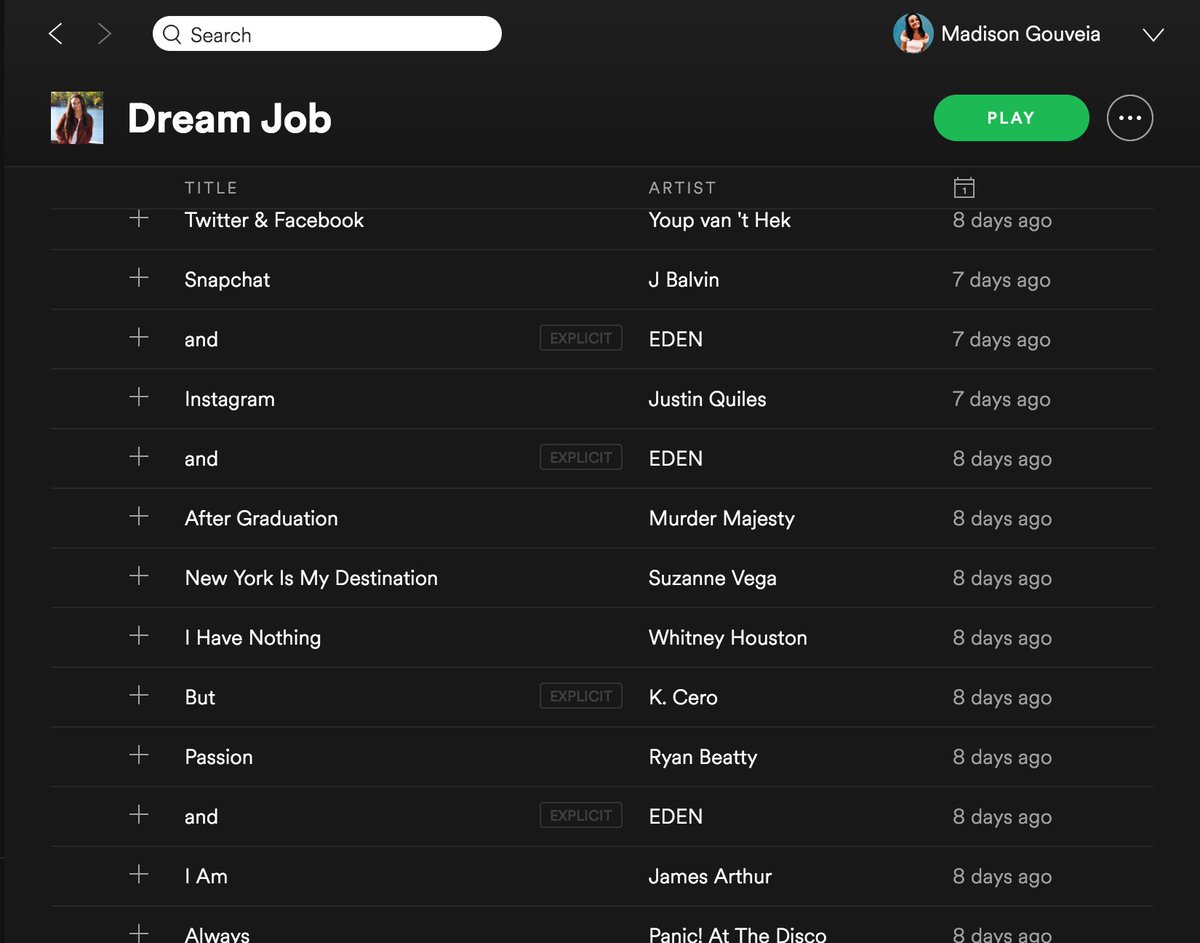Viewport: 1200px width, 943px height.
Task: Open the Madison Gouveia profile link
Action: pyautogui.click(x=1020, y=34)
